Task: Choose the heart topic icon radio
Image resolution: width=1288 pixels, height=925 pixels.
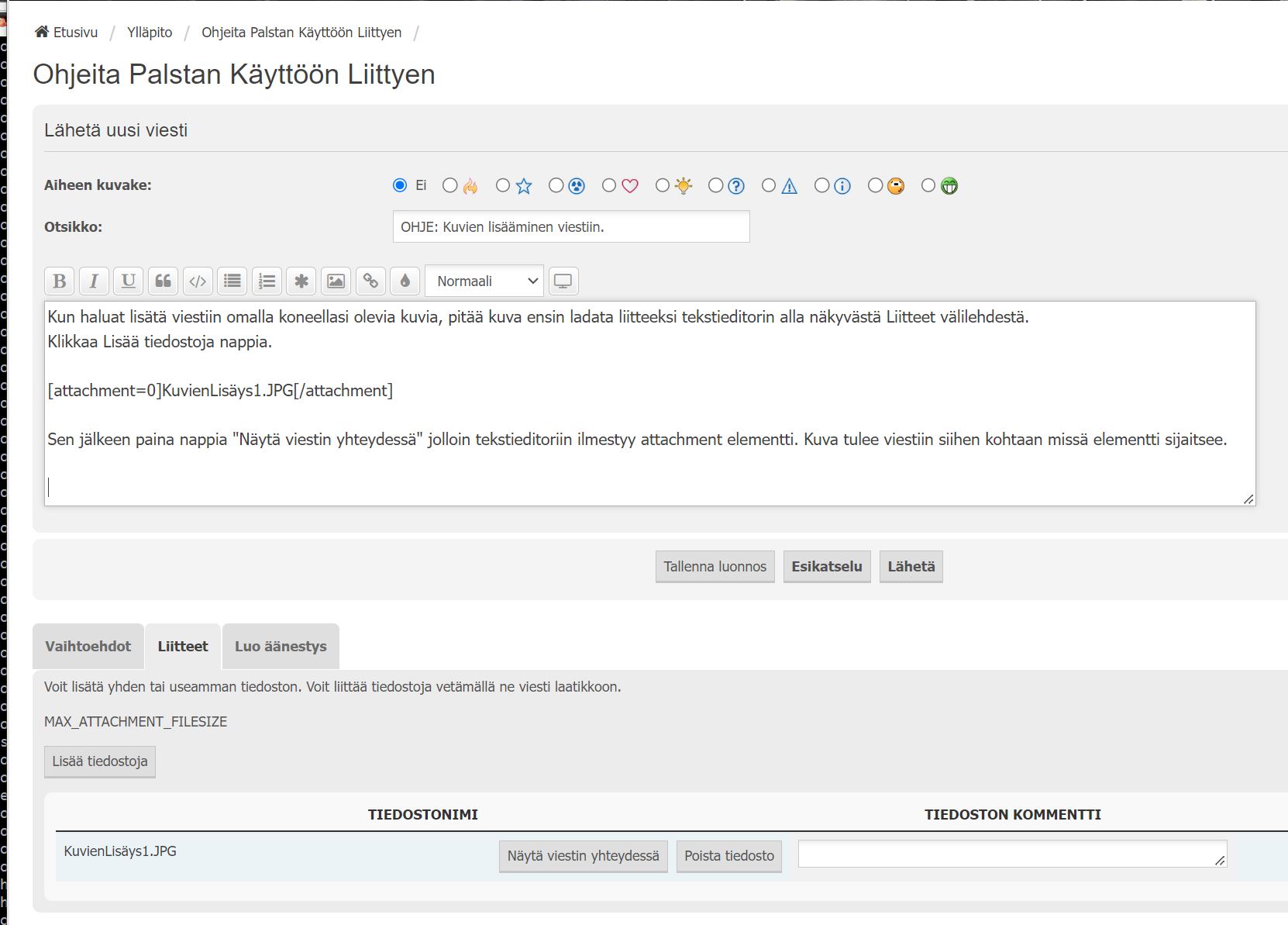Action: coord(609,185)
